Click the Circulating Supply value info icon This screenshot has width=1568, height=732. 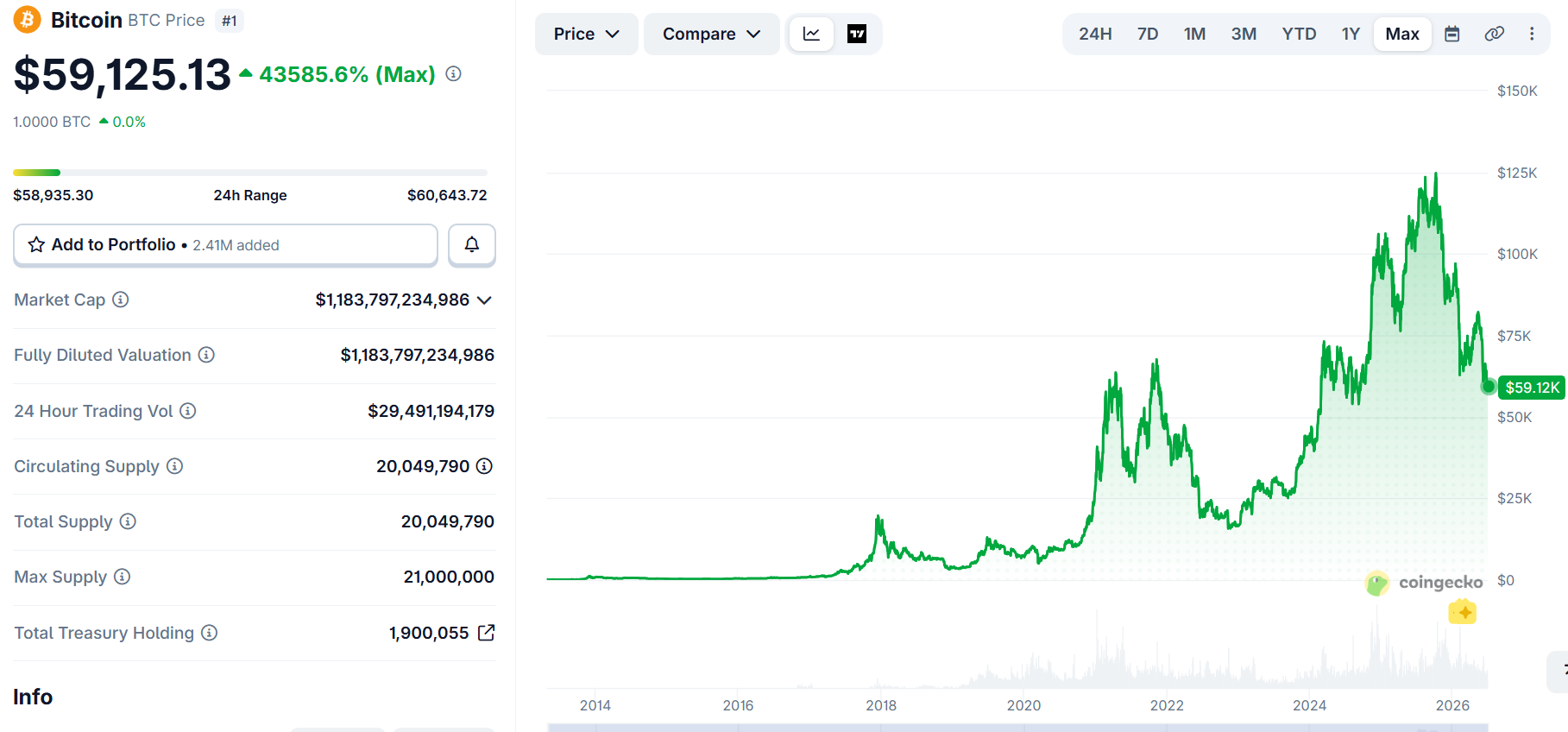(x=485, y=466)
